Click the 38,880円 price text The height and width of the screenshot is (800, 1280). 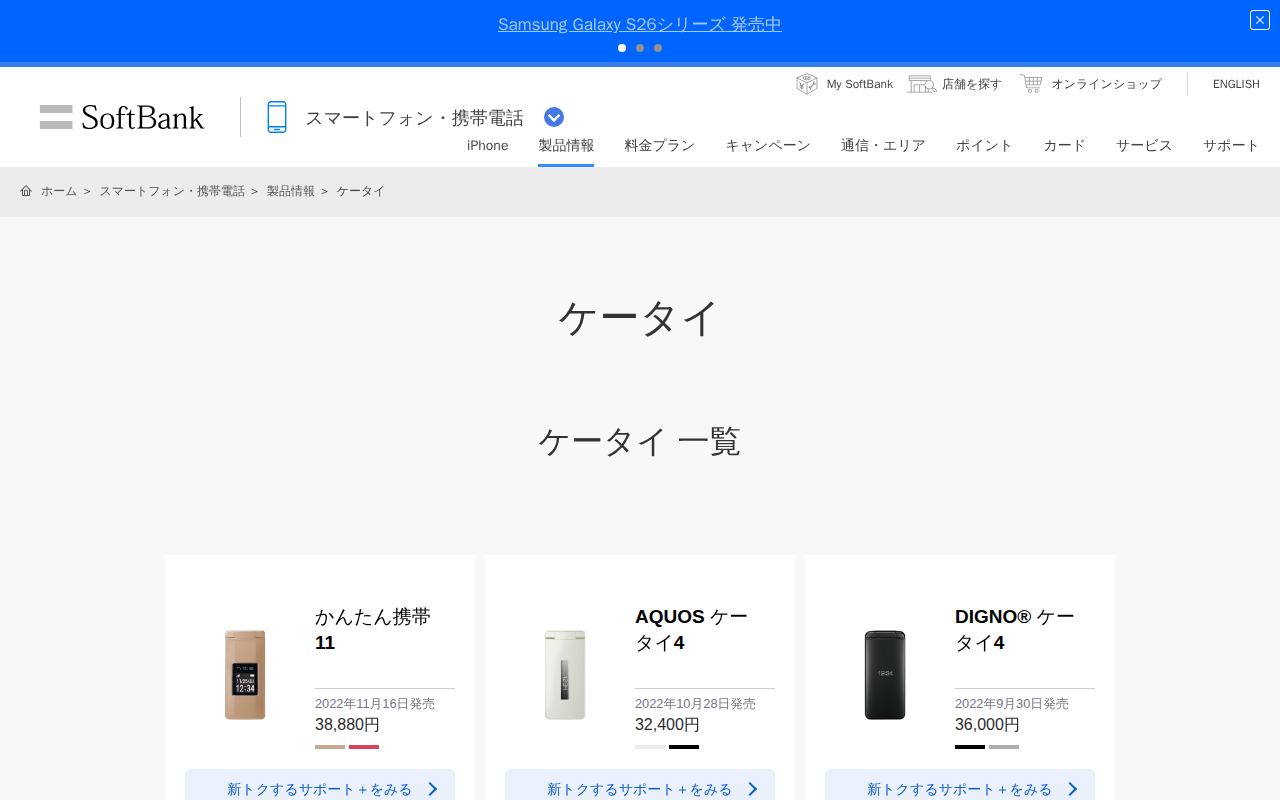pyautogui.click(x=347, y=725)
